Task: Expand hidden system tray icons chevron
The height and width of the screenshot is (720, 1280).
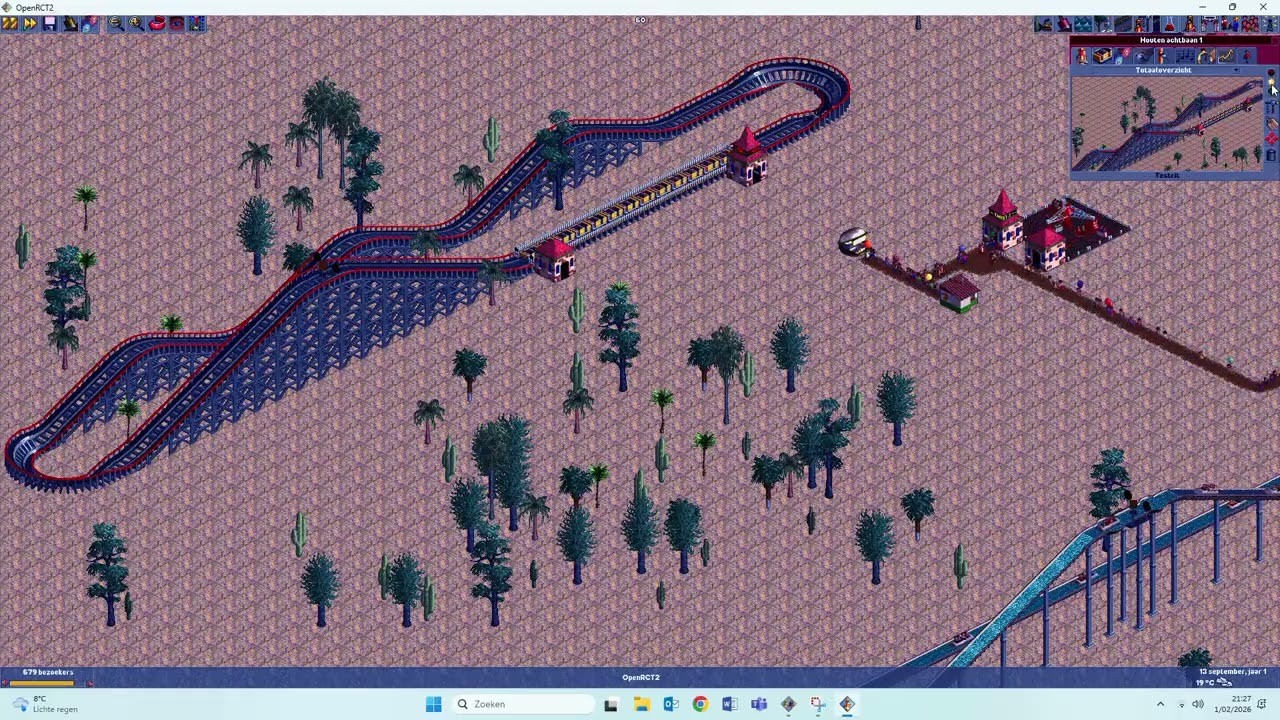Action: pyautogui.click(x=1160, y=704)
